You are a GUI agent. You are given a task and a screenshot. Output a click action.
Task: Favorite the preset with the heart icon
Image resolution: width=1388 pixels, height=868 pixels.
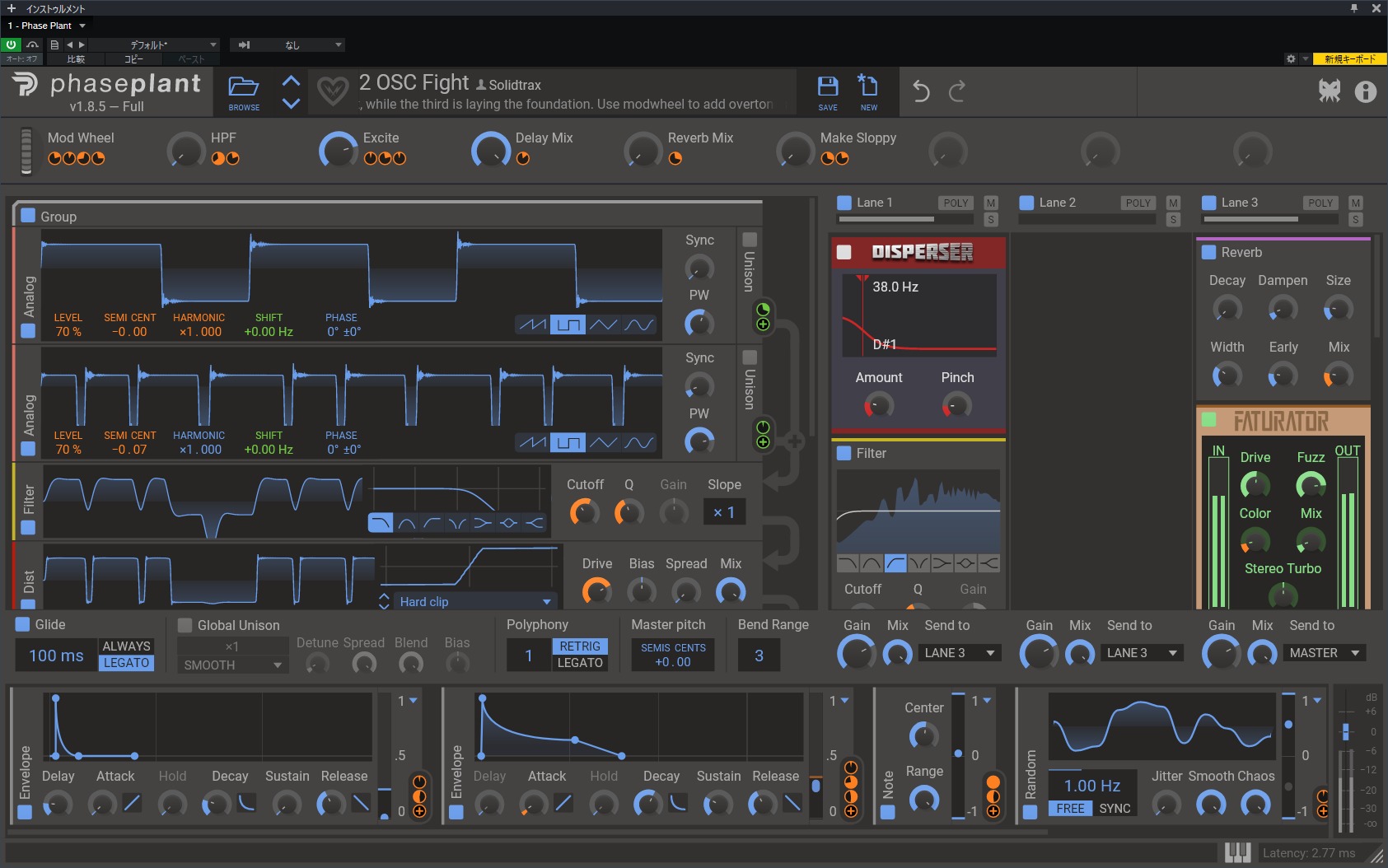333,91
